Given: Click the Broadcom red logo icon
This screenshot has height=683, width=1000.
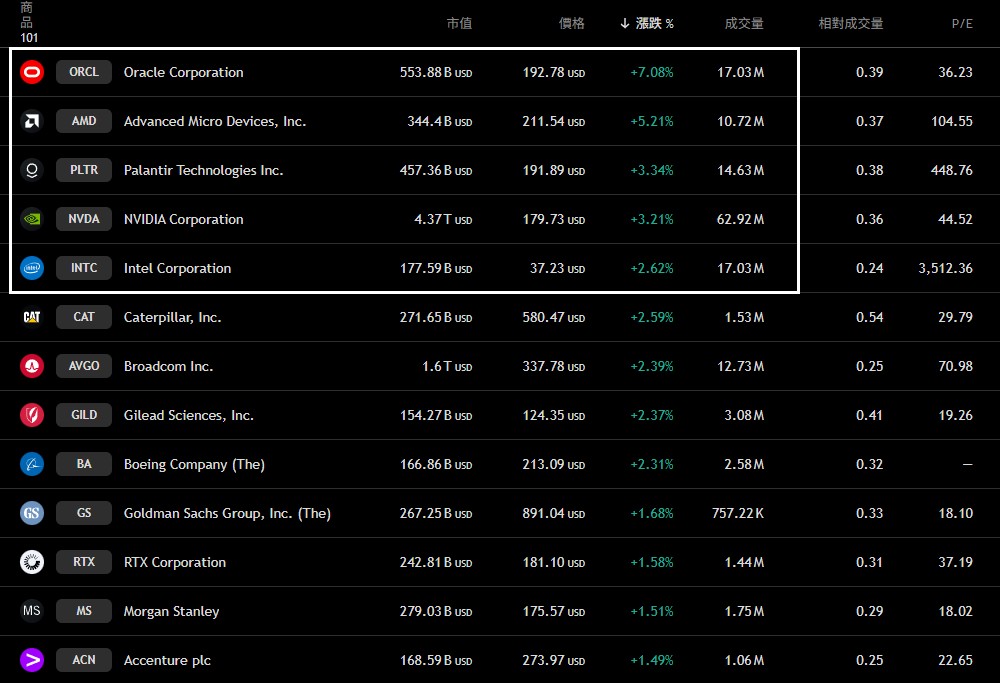Looking at the screenshot, I should tap(32, 366).
